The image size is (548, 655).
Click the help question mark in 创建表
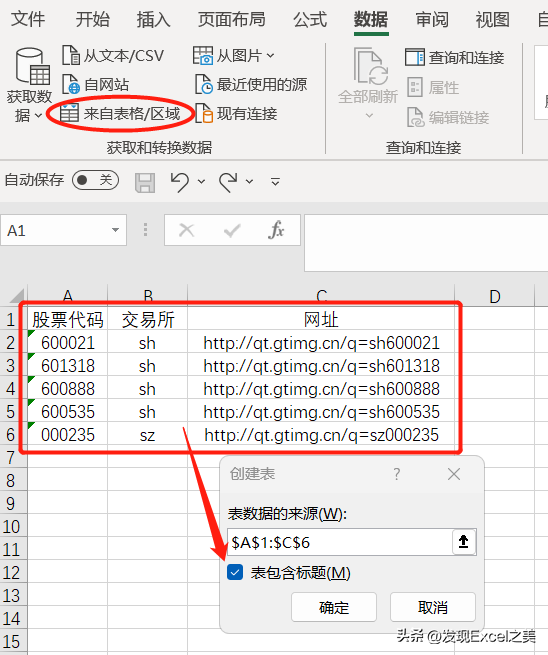pos(396,474)
